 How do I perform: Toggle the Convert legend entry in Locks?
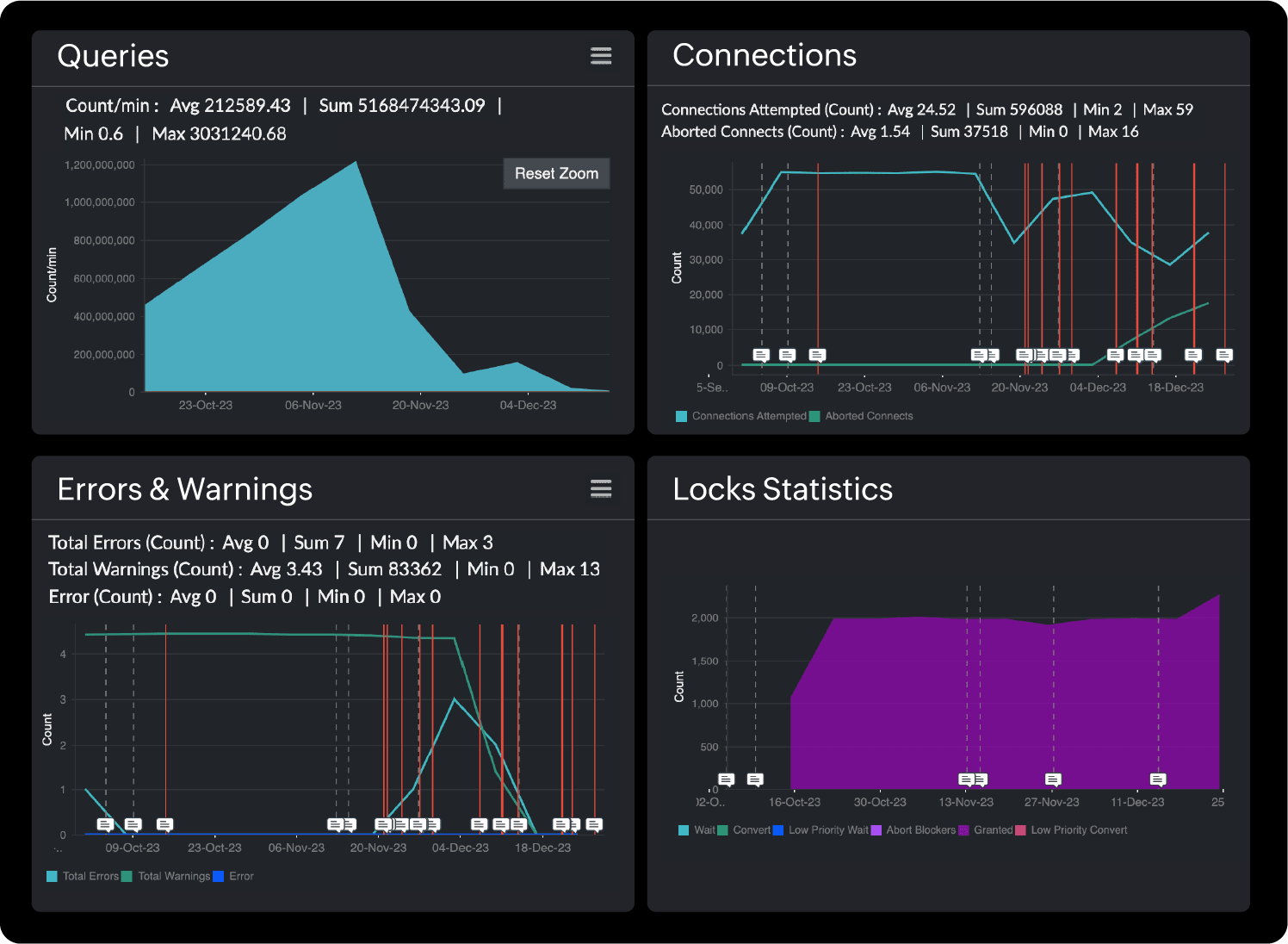(x=751, y=830)
